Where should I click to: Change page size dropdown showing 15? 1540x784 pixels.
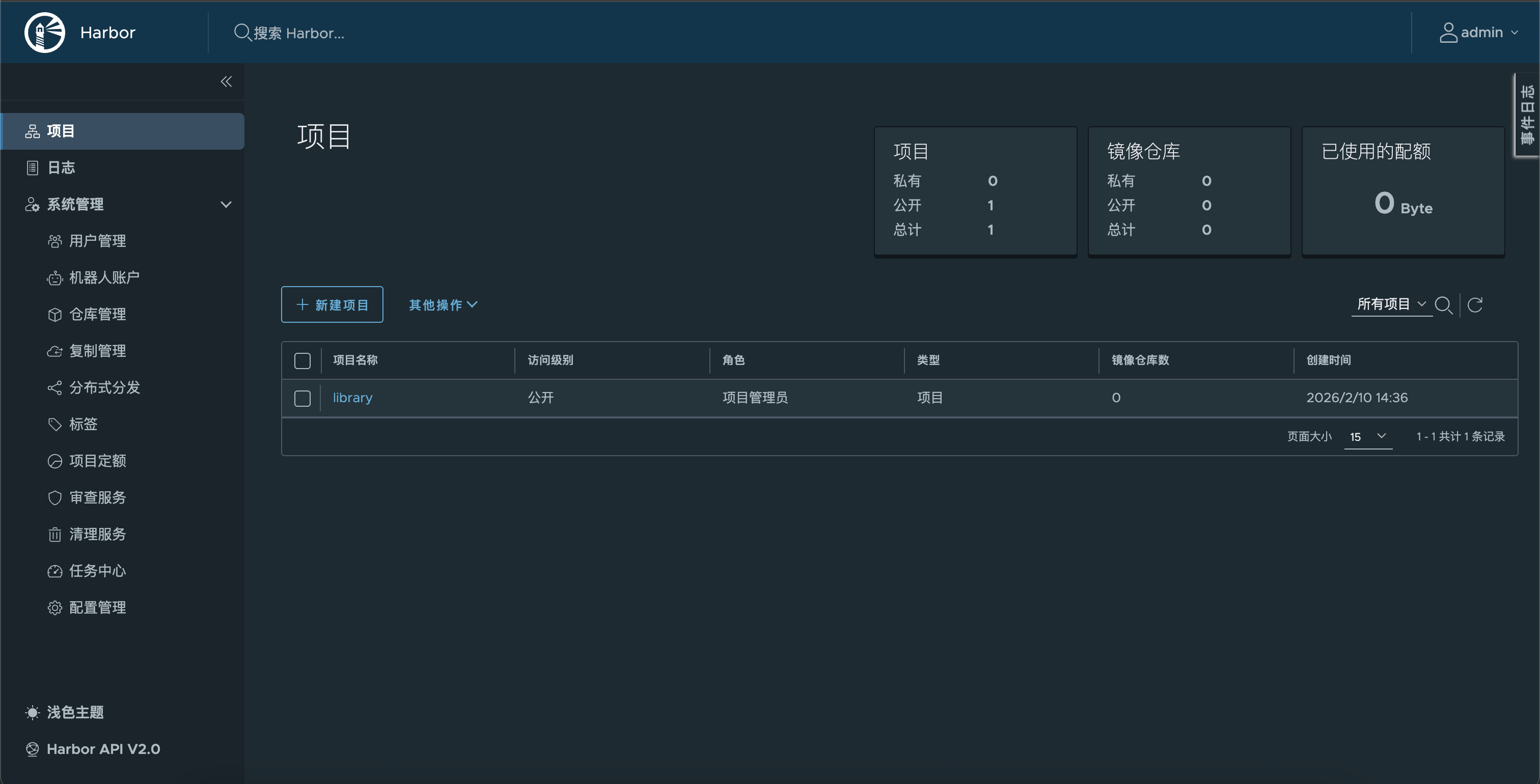pos(1368,437)
